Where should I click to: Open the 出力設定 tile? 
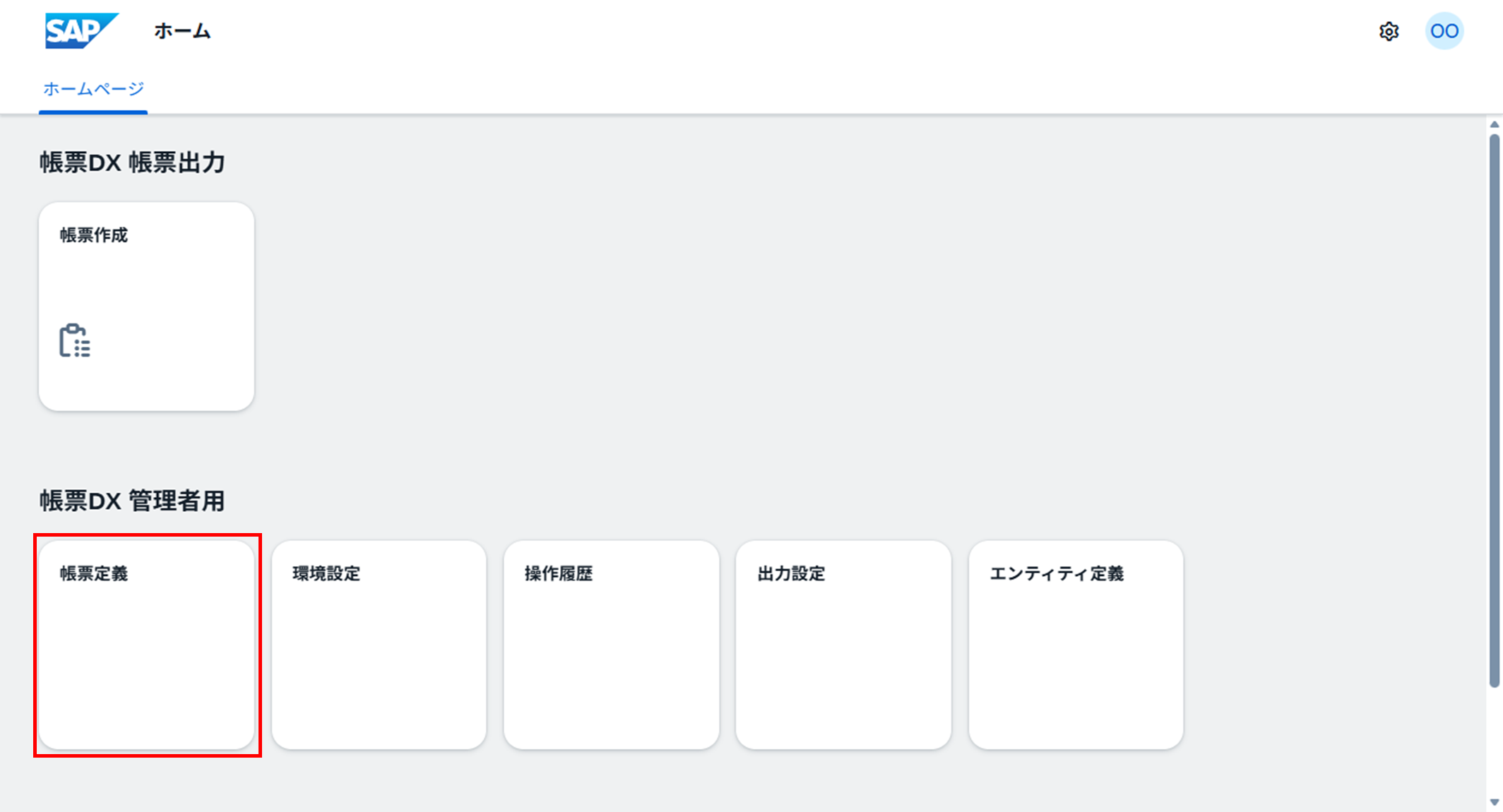coord(843,645)
